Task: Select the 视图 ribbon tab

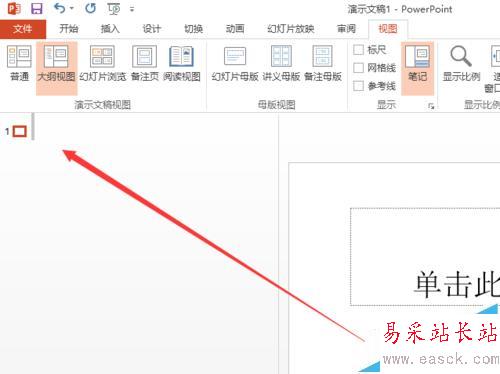Action: [388, 29]
